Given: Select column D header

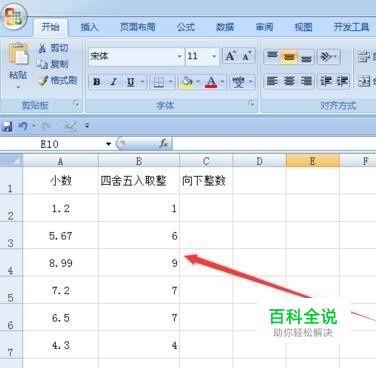Looking at the screenshot, I should [259, 161].
